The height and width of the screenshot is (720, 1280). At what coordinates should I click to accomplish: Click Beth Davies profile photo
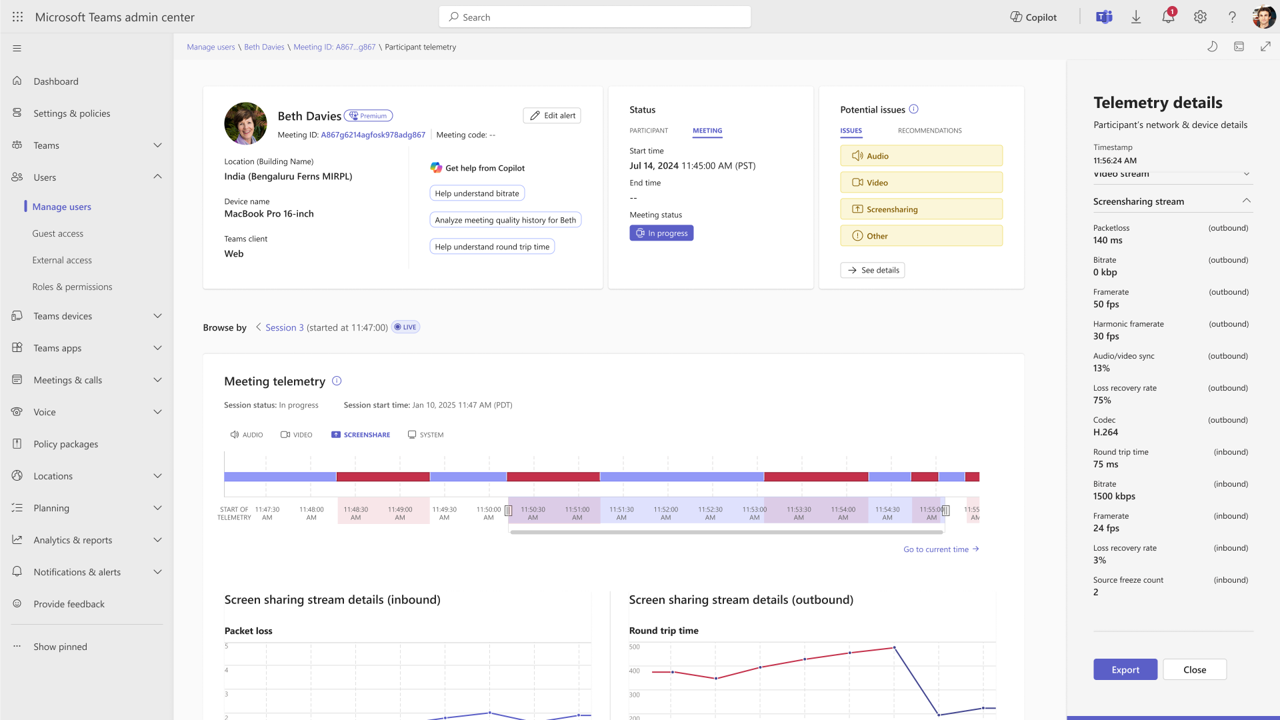[x=246, y=124]
